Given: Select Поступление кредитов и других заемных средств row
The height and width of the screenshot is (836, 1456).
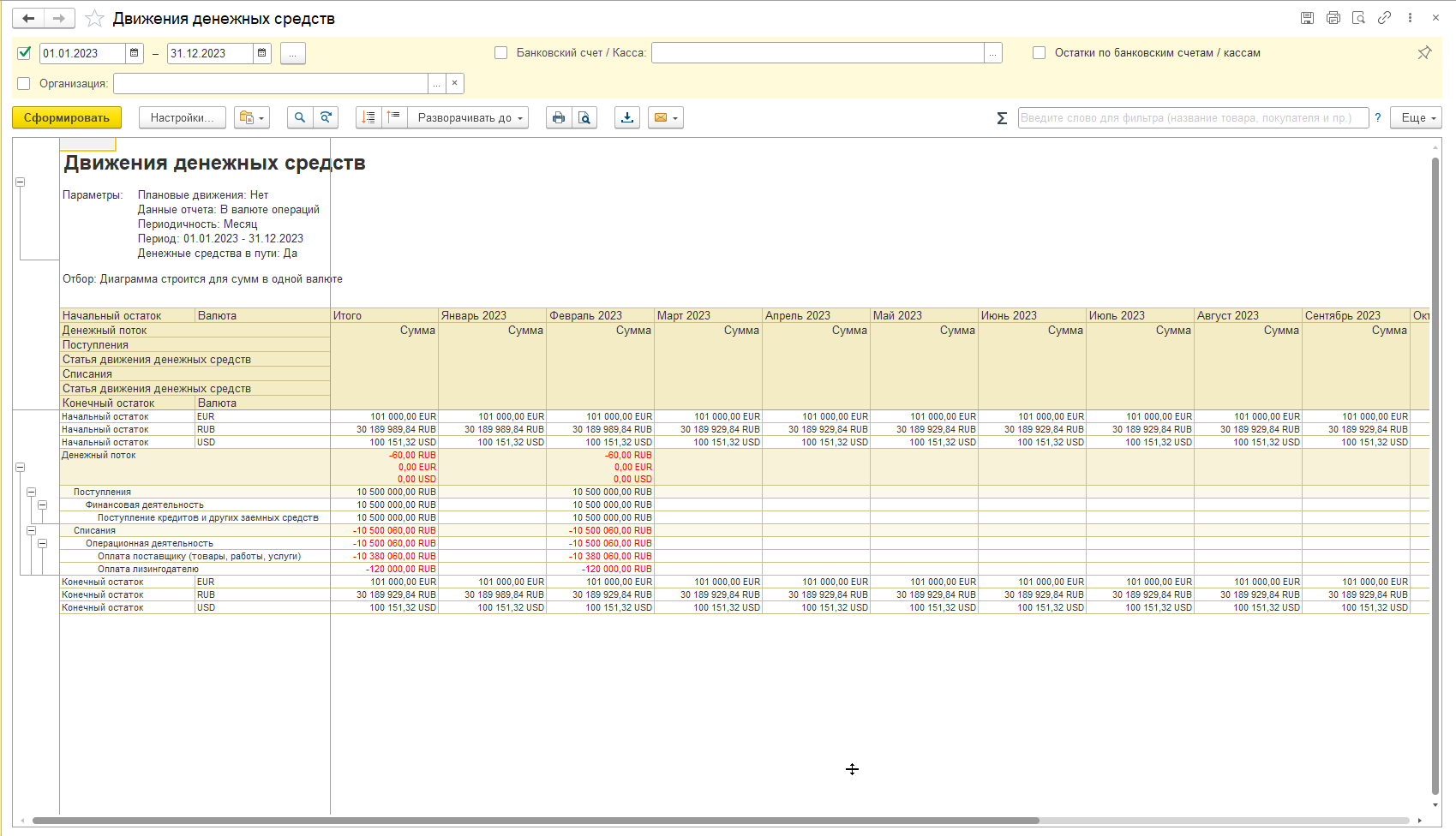Looking at the screenshot, I should (207, 517).
